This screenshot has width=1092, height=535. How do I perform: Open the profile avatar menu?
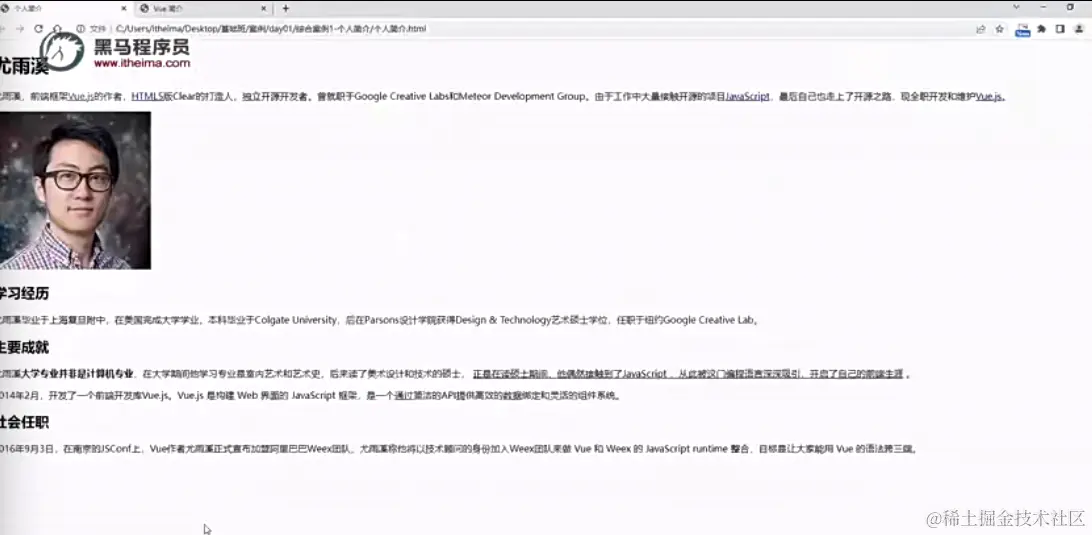(x=1079, y=29)
